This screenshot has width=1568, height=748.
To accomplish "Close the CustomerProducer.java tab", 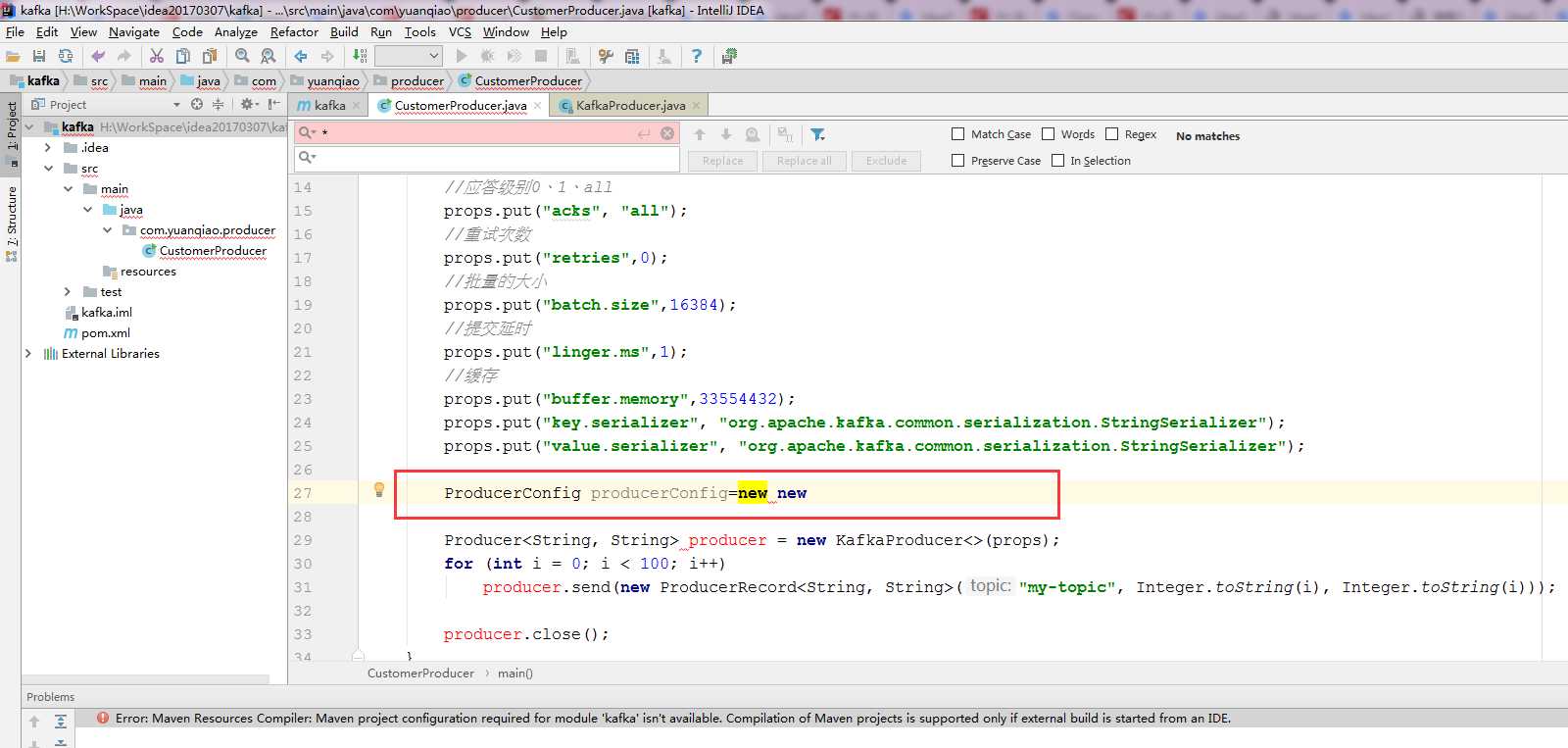I will tap(537, 106).
